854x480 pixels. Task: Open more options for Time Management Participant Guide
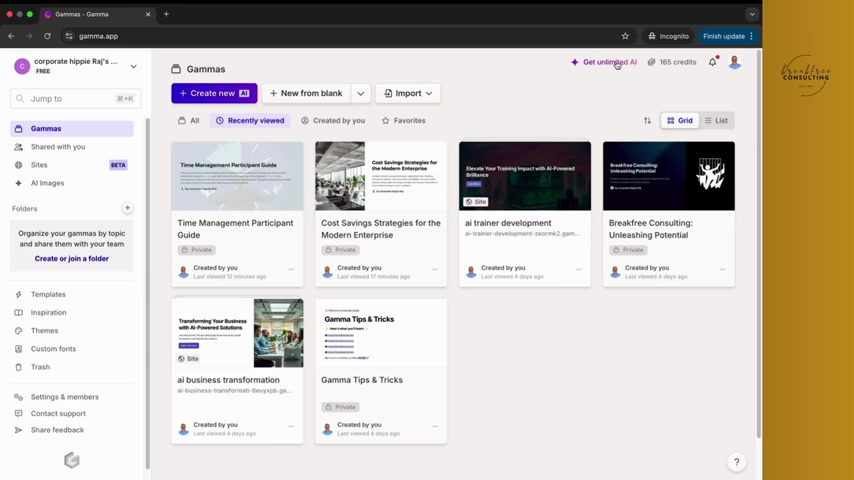pos(291,269)
